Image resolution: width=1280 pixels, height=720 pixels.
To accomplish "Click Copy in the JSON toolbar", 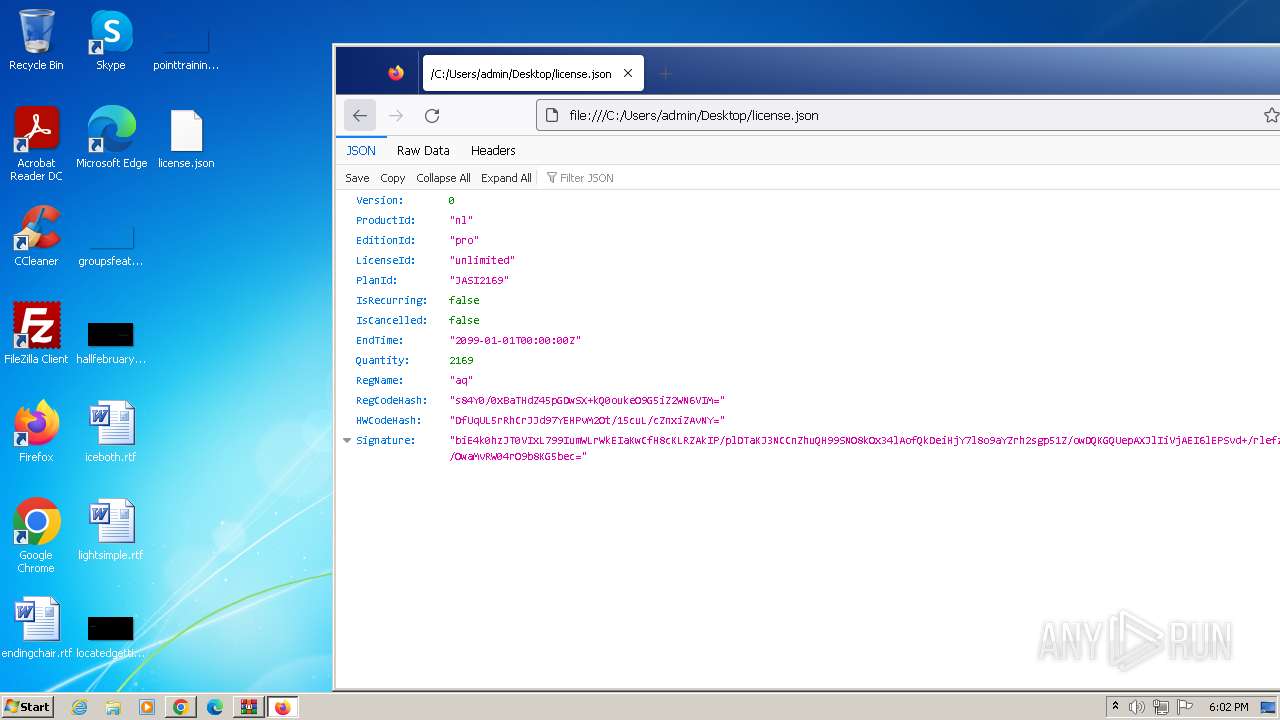I will (x=393, y=178).
